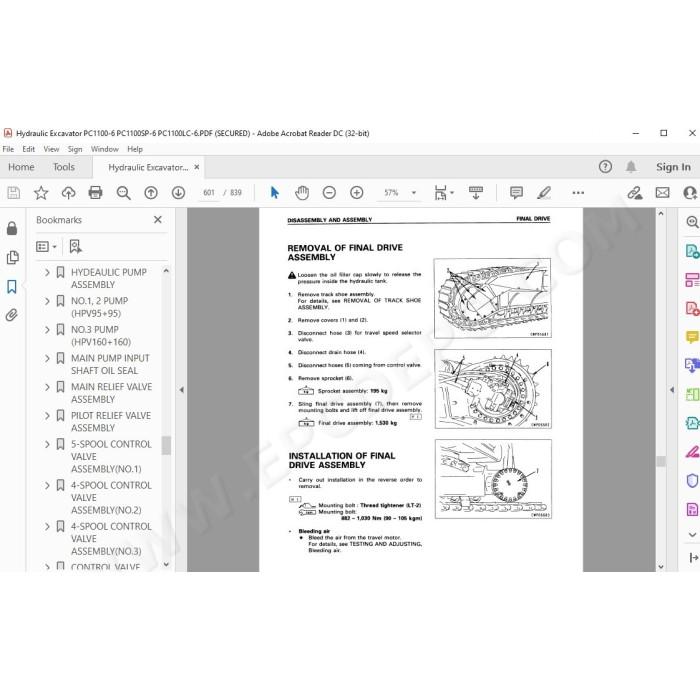Go to next page arrow
Image resolution: width=700 pixels, height=700 pixels.
[179, 193]
